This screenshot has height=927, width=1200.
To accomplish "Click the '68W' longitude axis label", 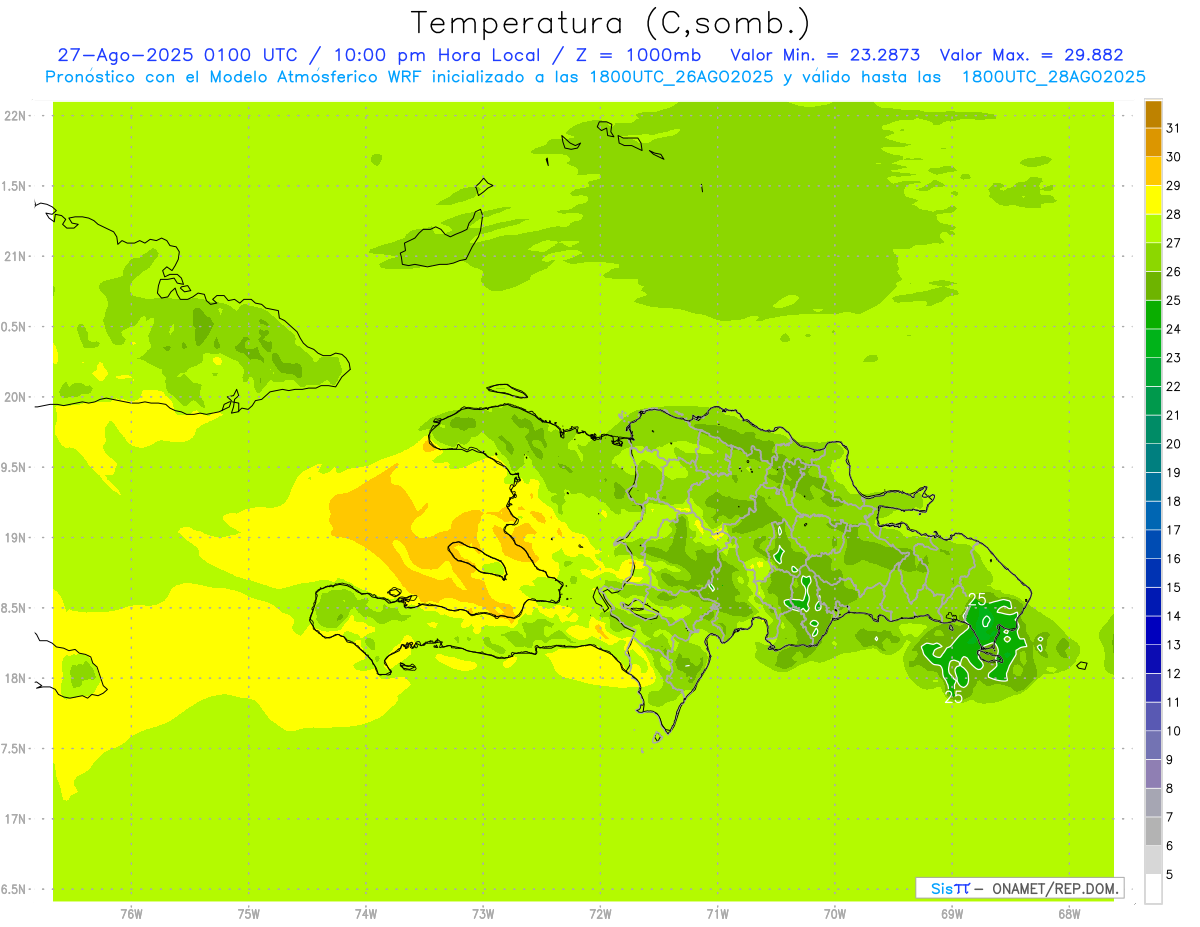I will [1069, 914].
